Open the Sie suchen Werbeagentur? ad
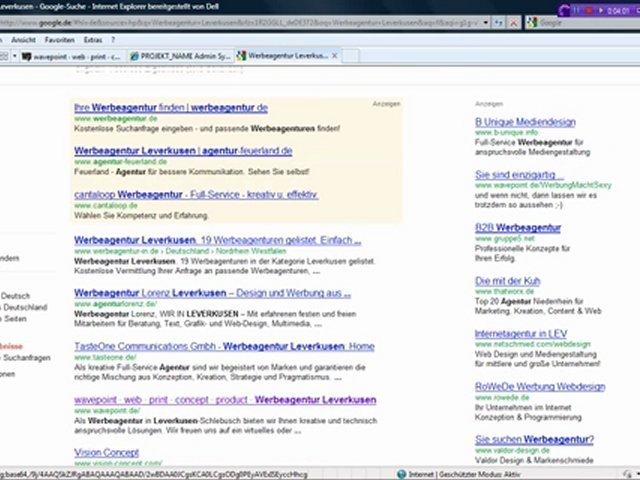Screen dimensions: 640x480 pyautogui.click(x=534, y=440)
